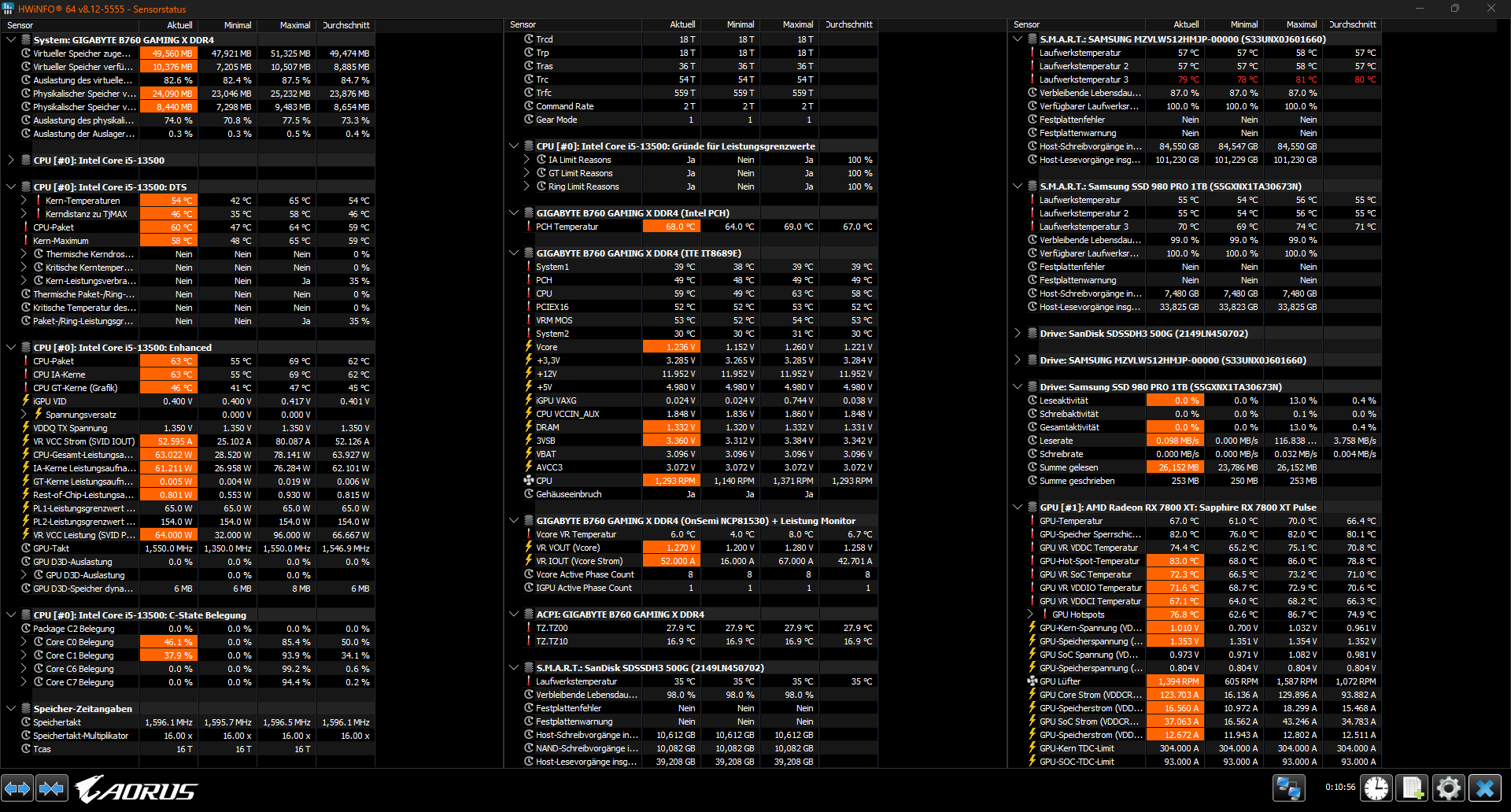The image size is (1511, 812).
Task: Select the Virtueller Speicher zugesichert row
Action: [x=188, y=53]
